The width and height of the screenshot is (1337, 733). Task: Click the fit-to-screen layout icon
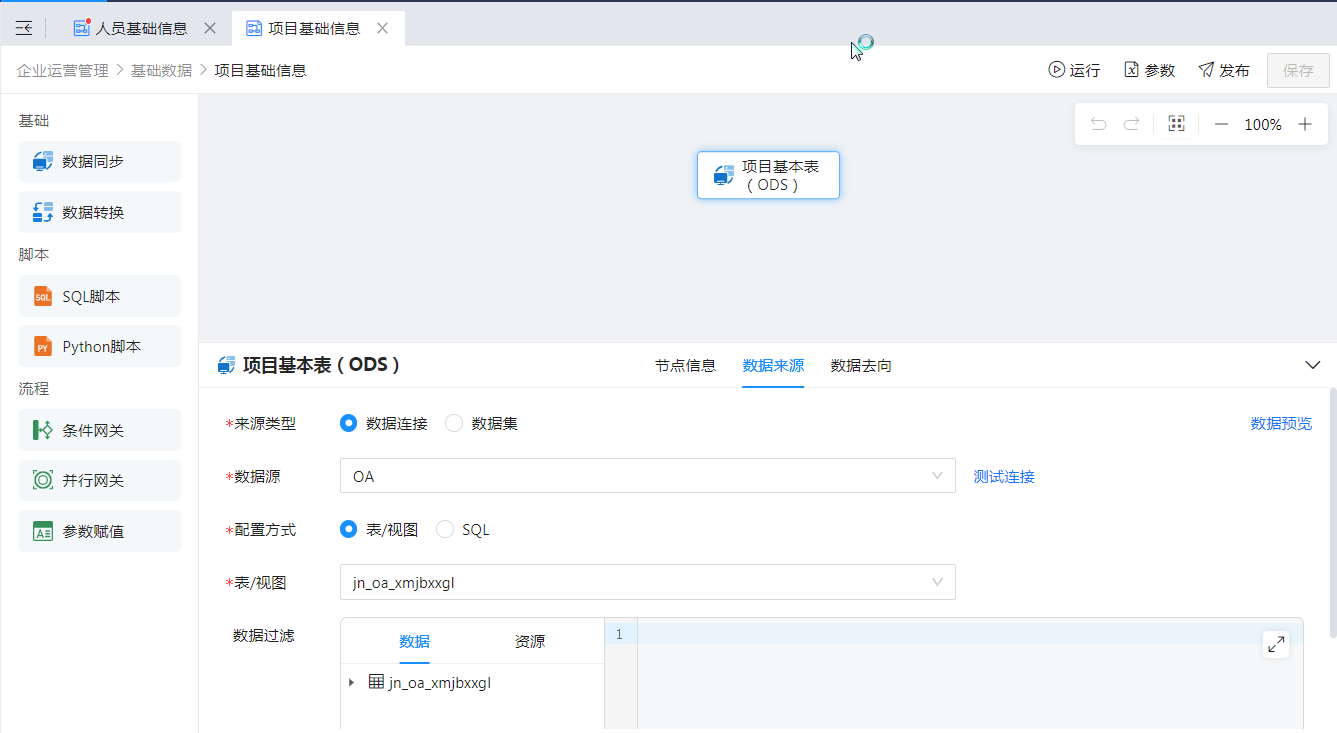[1176, 124]
